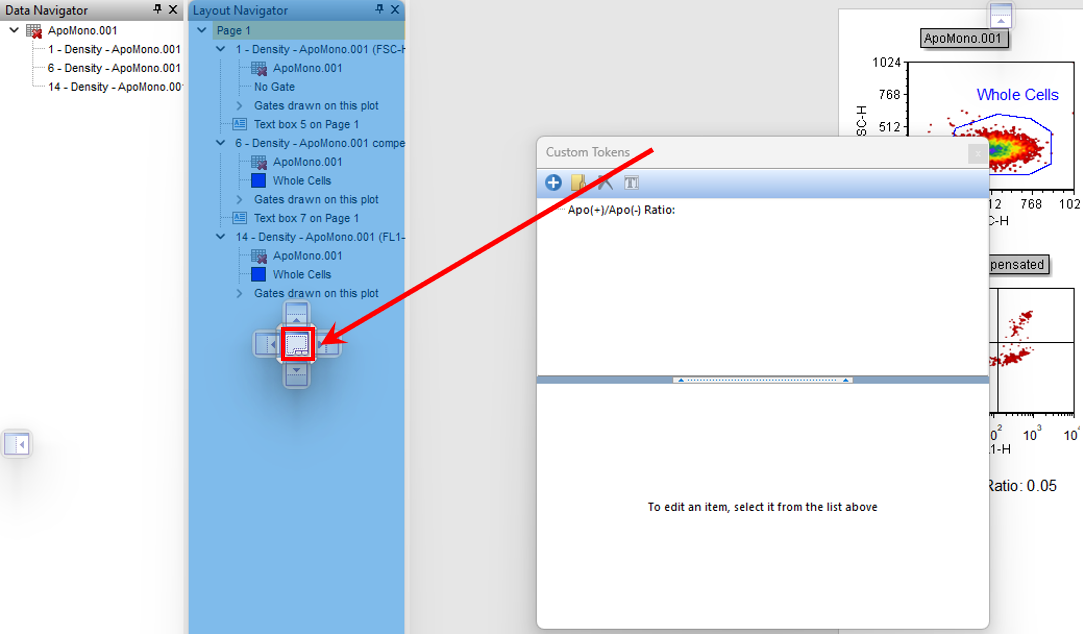Click the ApoMono.001 plot title label

click(x=964, y=39)
